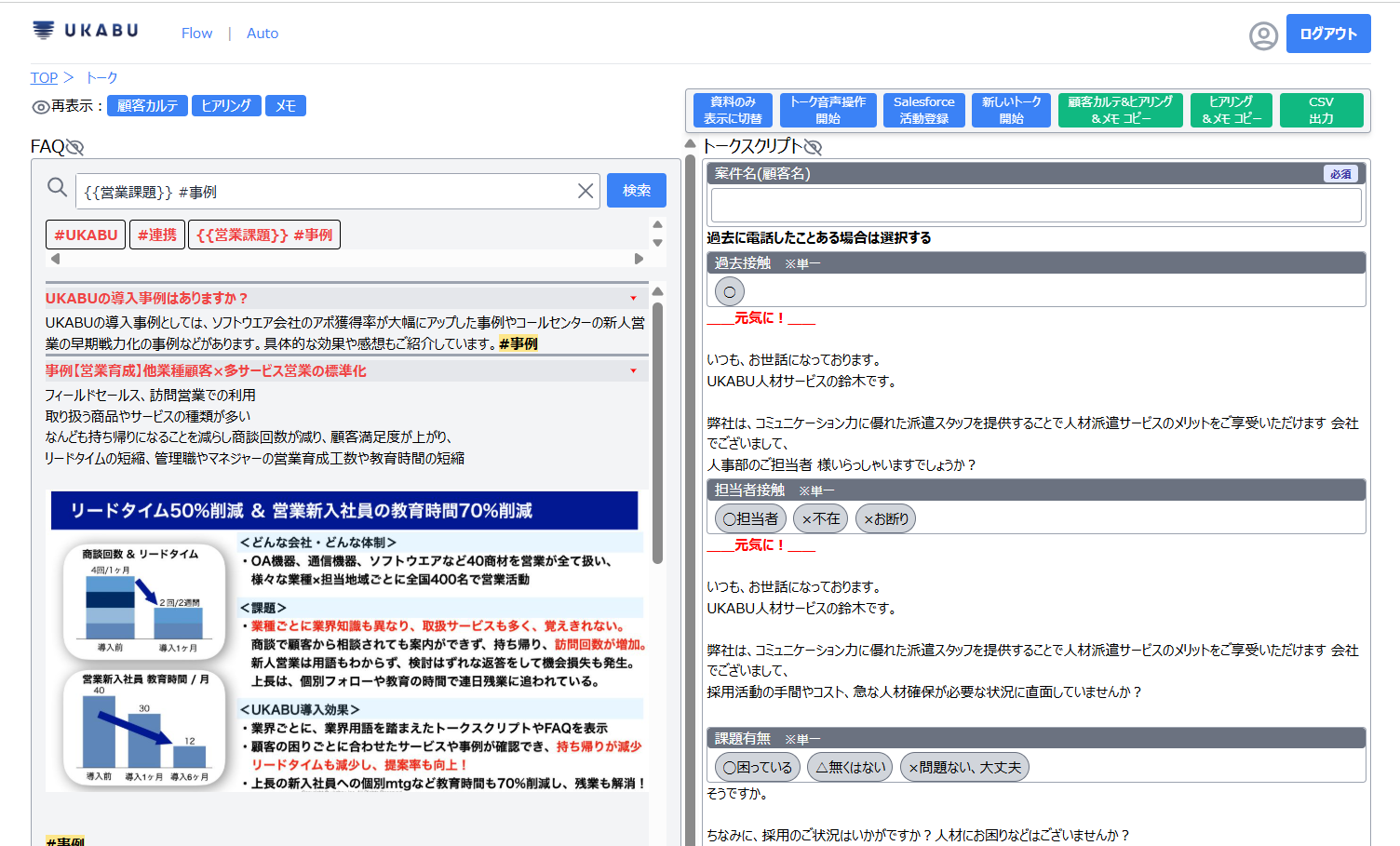Screen dimensions: 1400x846
Task: Click highlighted #事例 tag in FAQ answer
Action: (518, 343)
